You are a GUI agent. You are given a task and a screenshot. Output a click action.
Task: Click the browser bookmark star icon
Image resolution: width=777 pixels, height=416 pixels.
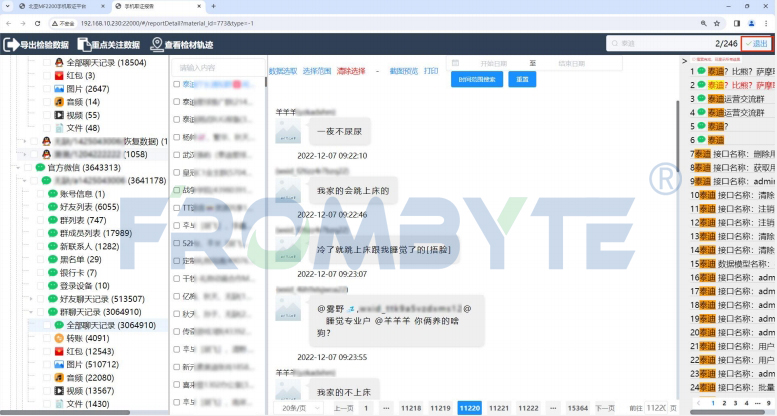[717, 23]
